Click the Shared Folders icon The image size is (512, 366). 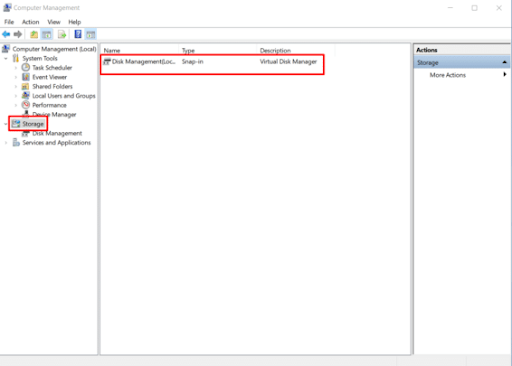pos(25,86)
